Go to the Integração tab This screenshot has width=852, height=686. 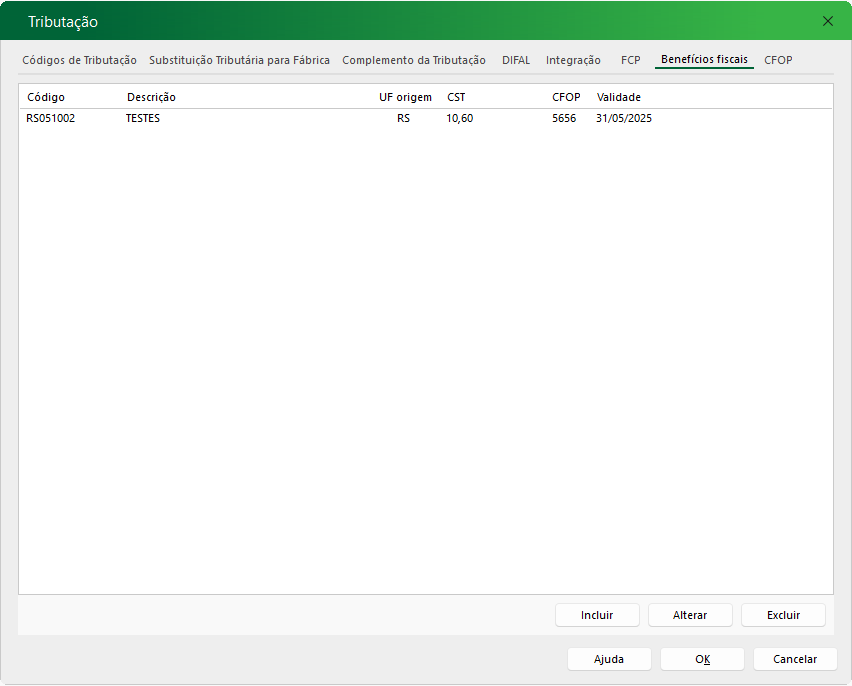click(573, 60)
